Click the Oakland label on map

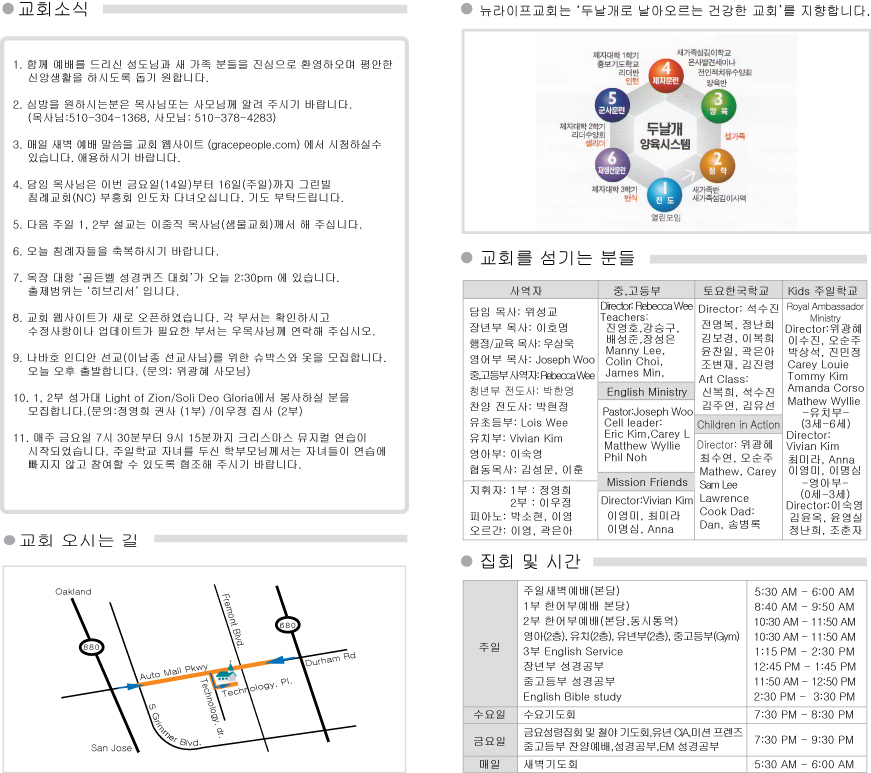pyautogui.click(x=73, y=592)
